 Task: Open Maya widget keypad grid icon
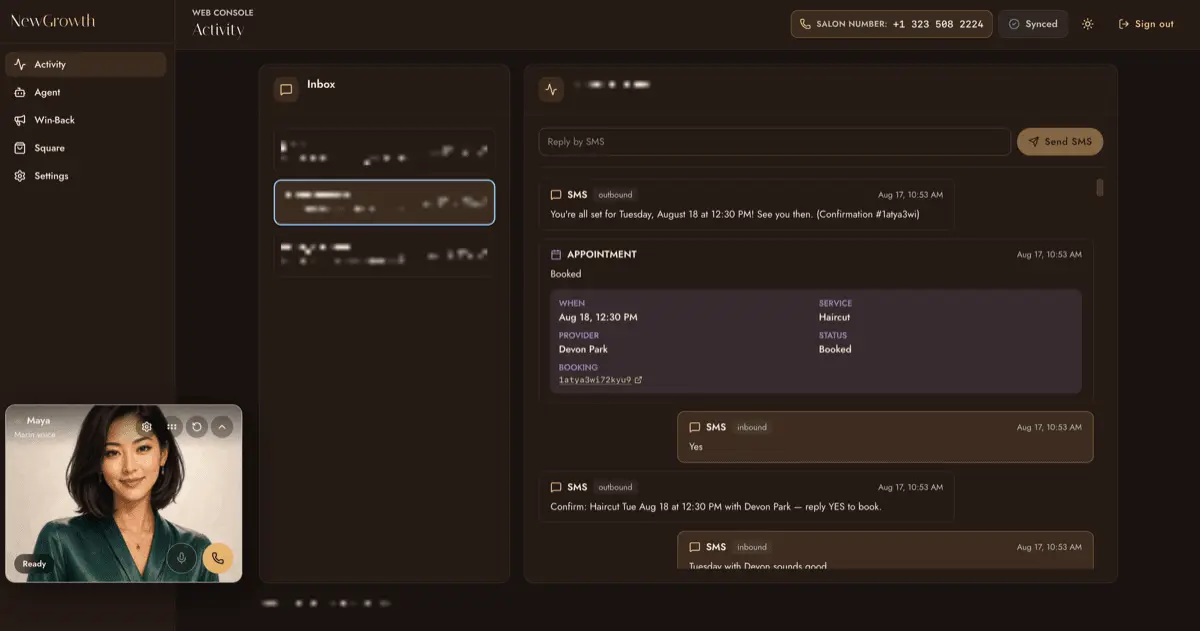(x=172, y=427)
